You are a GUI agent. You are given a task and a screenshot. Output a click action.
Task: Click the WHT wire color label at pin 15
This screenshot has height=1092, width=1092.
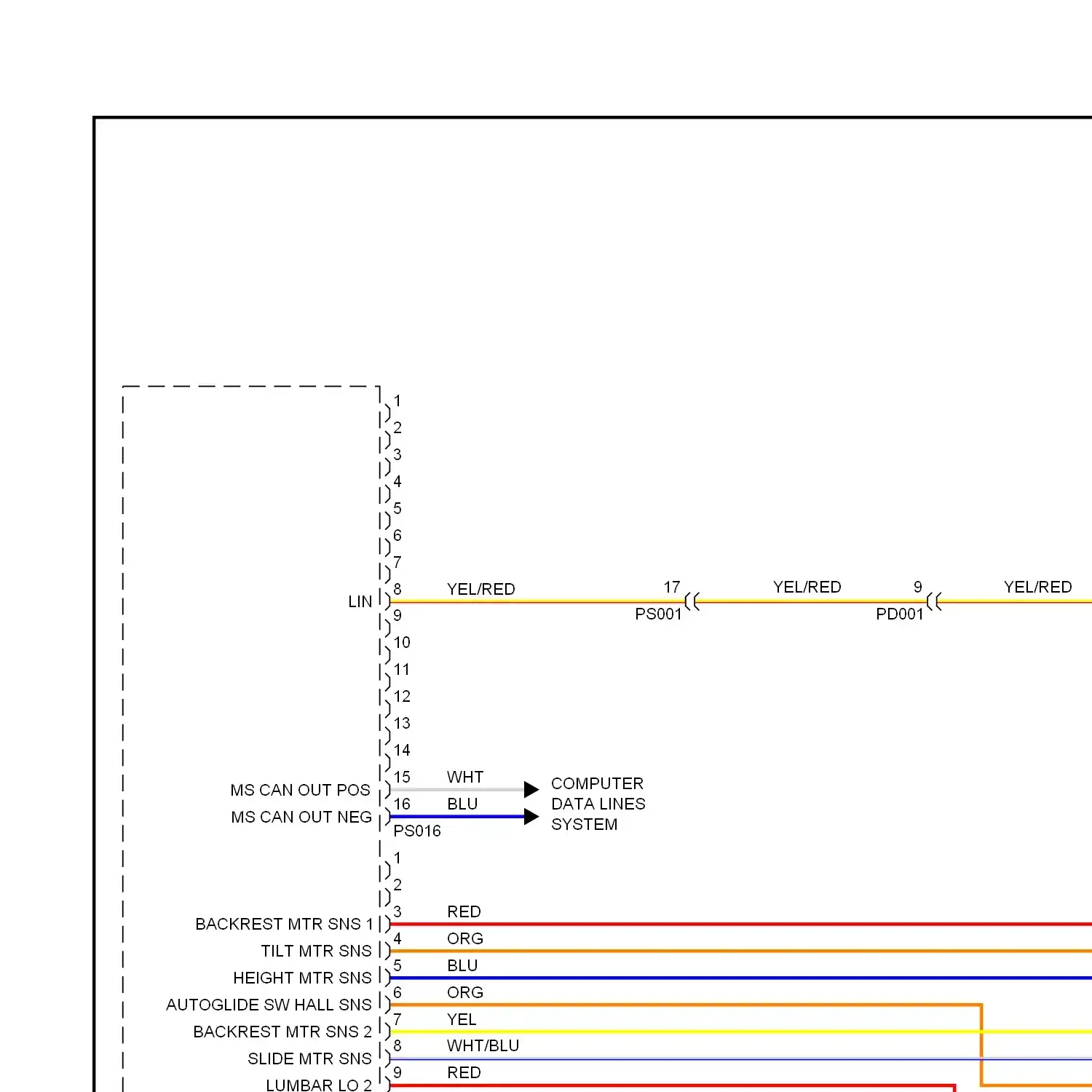tap(465, 777)
